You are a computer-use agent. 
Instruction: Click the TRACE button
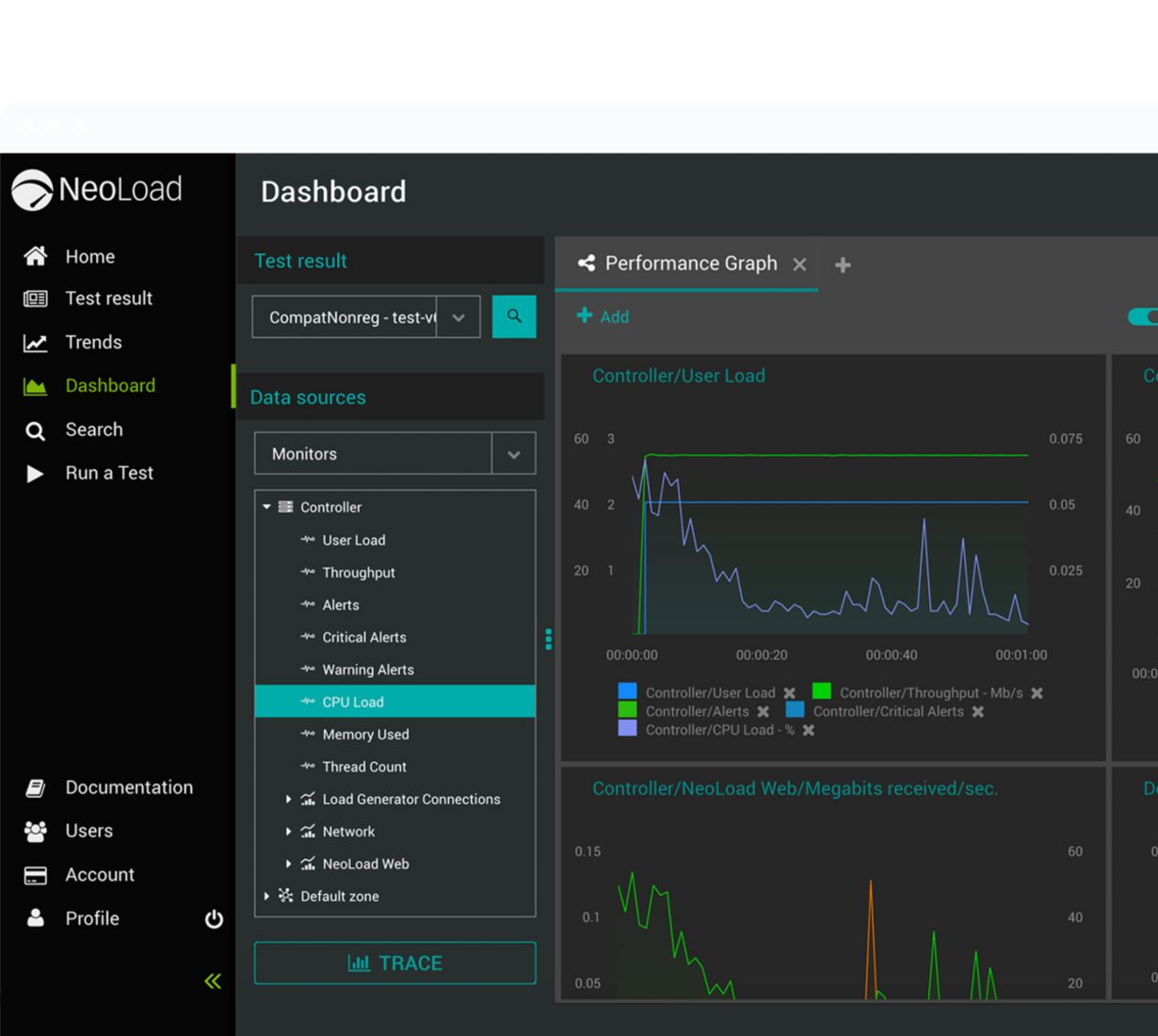tap(394, 963)
